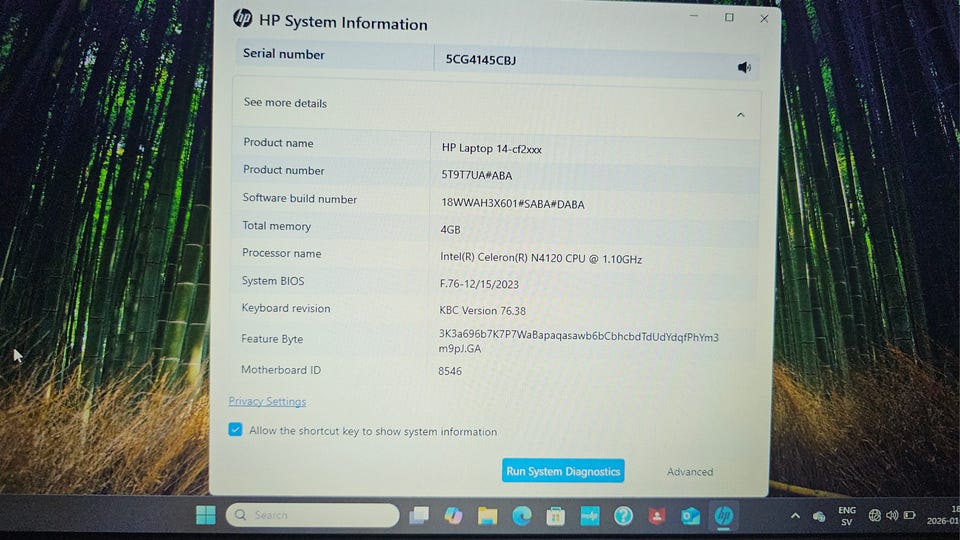Viewport: 960px width, 540px height.
Task: Click the Product name label
Action: point(278,143)
